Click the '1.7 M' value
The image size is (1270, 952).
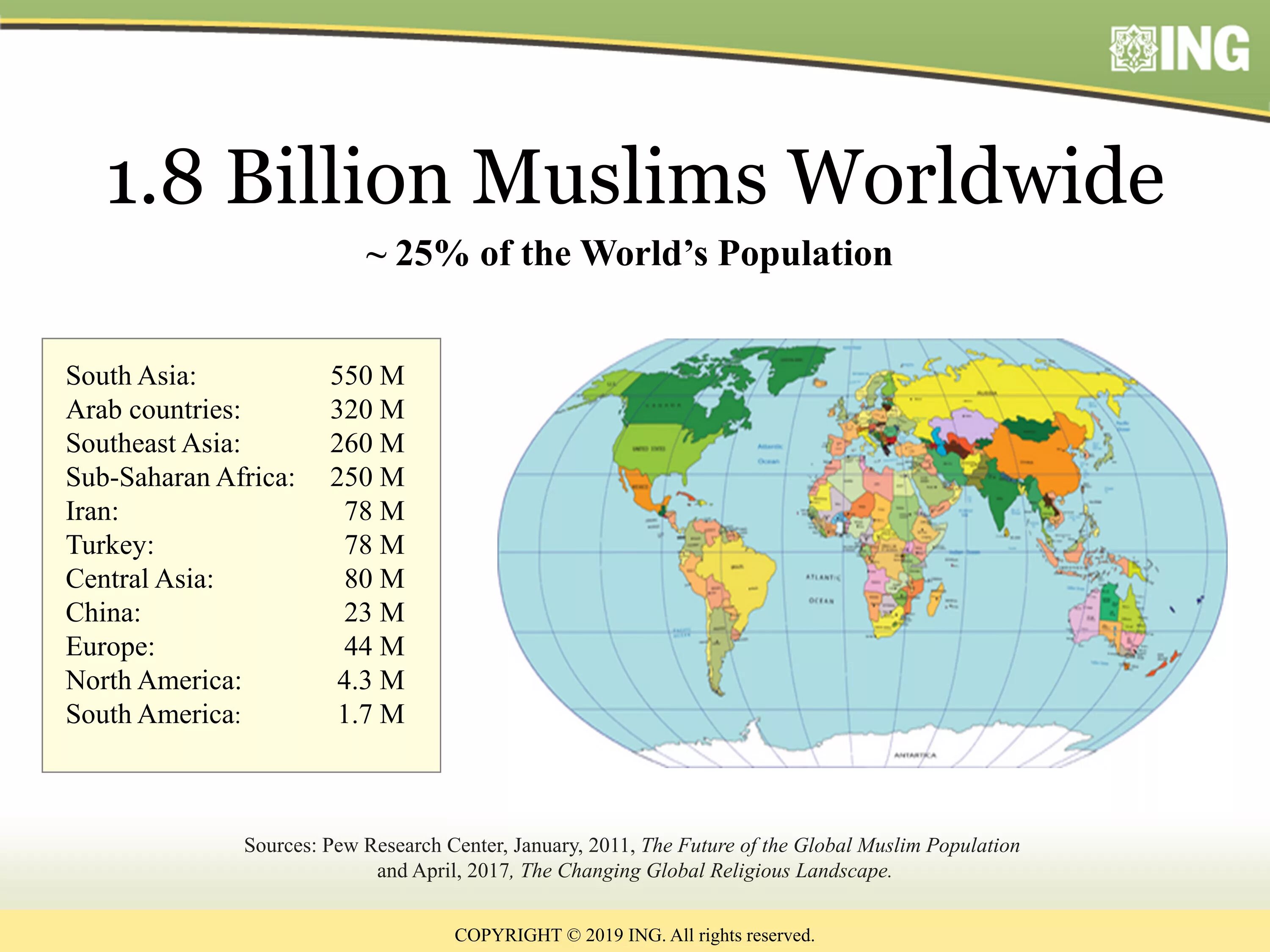click(x=371, y=715)
